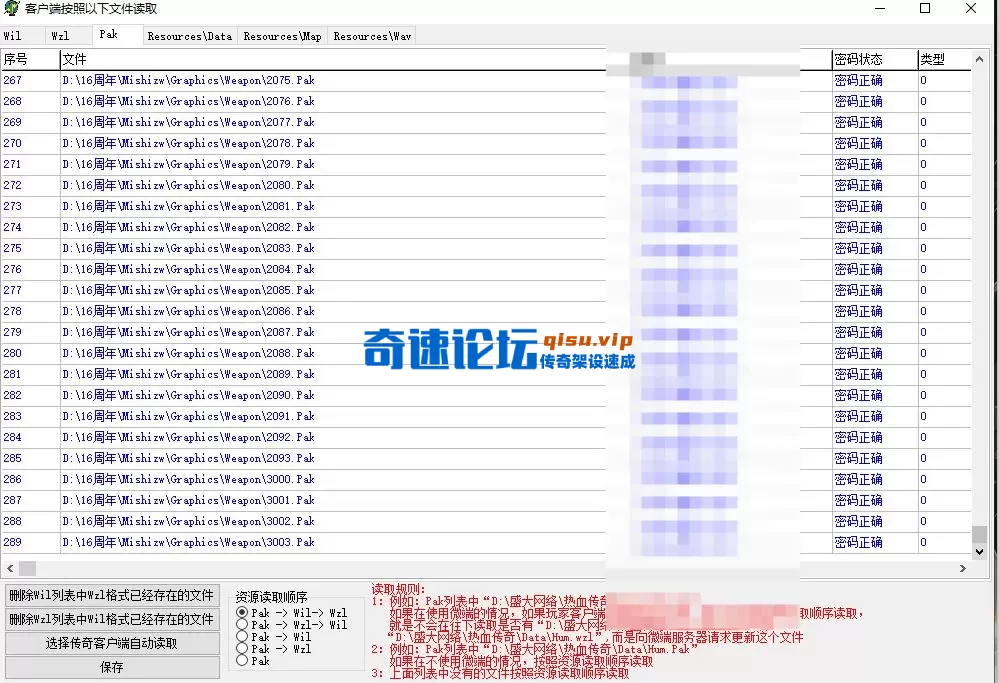Click the delete Wil-format-from-Wzl-list button

tap(113, 618)
